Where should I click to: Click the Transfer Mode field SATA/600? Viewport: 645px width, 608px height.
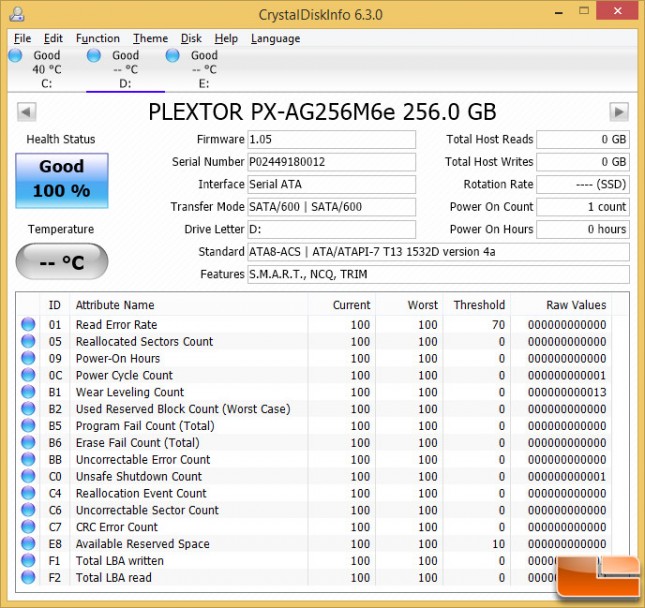pos(331,207)
